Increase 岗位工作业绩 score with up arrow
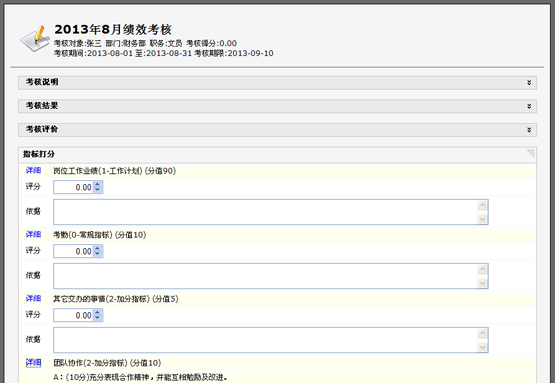The width and height of the screenshot is (555, 383). point(98,184)
